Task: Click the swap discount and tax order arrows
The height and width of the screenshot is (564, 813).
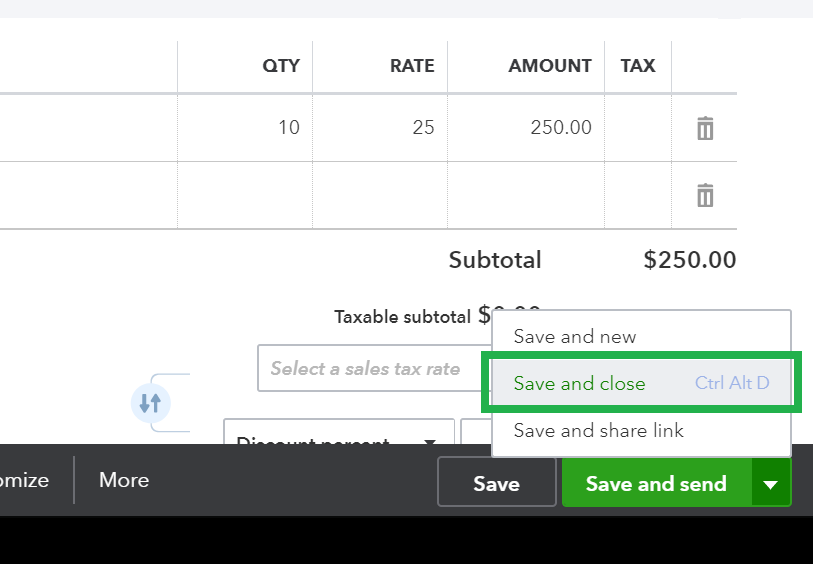Action: (150, 403)
